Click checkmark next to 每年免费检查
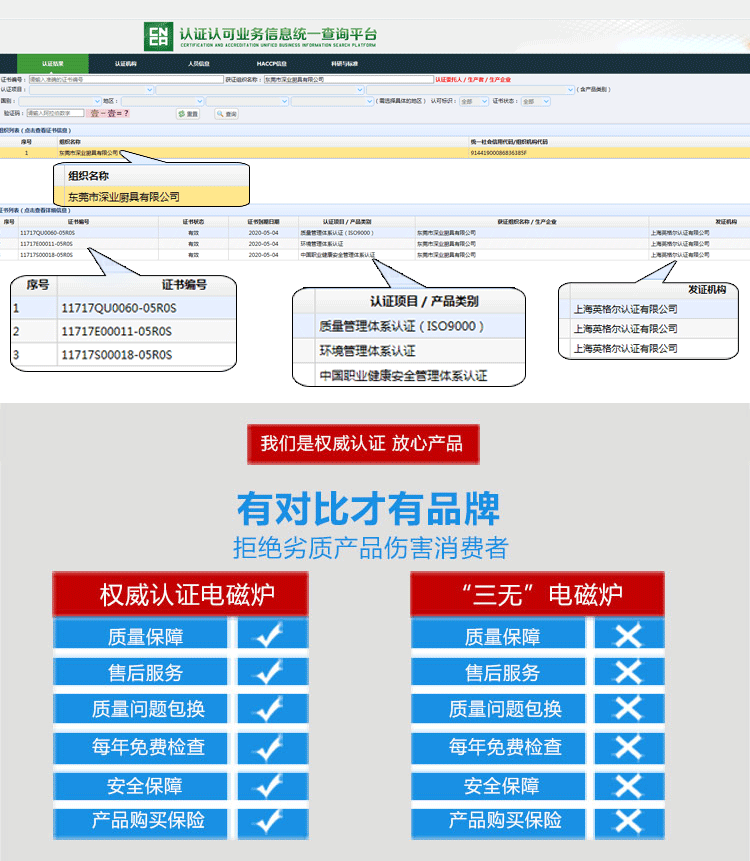 pyautogui.click(x=269, y=747)
